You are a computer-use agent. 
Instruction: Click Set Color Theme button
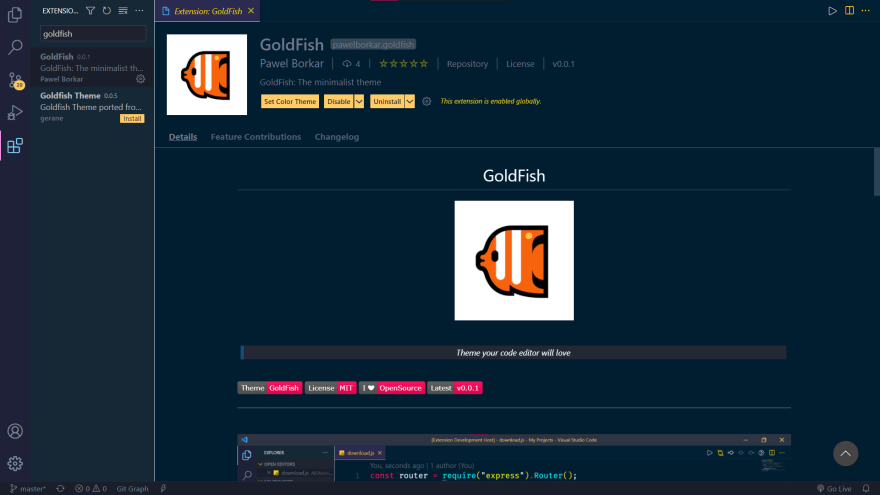point(290,102)
